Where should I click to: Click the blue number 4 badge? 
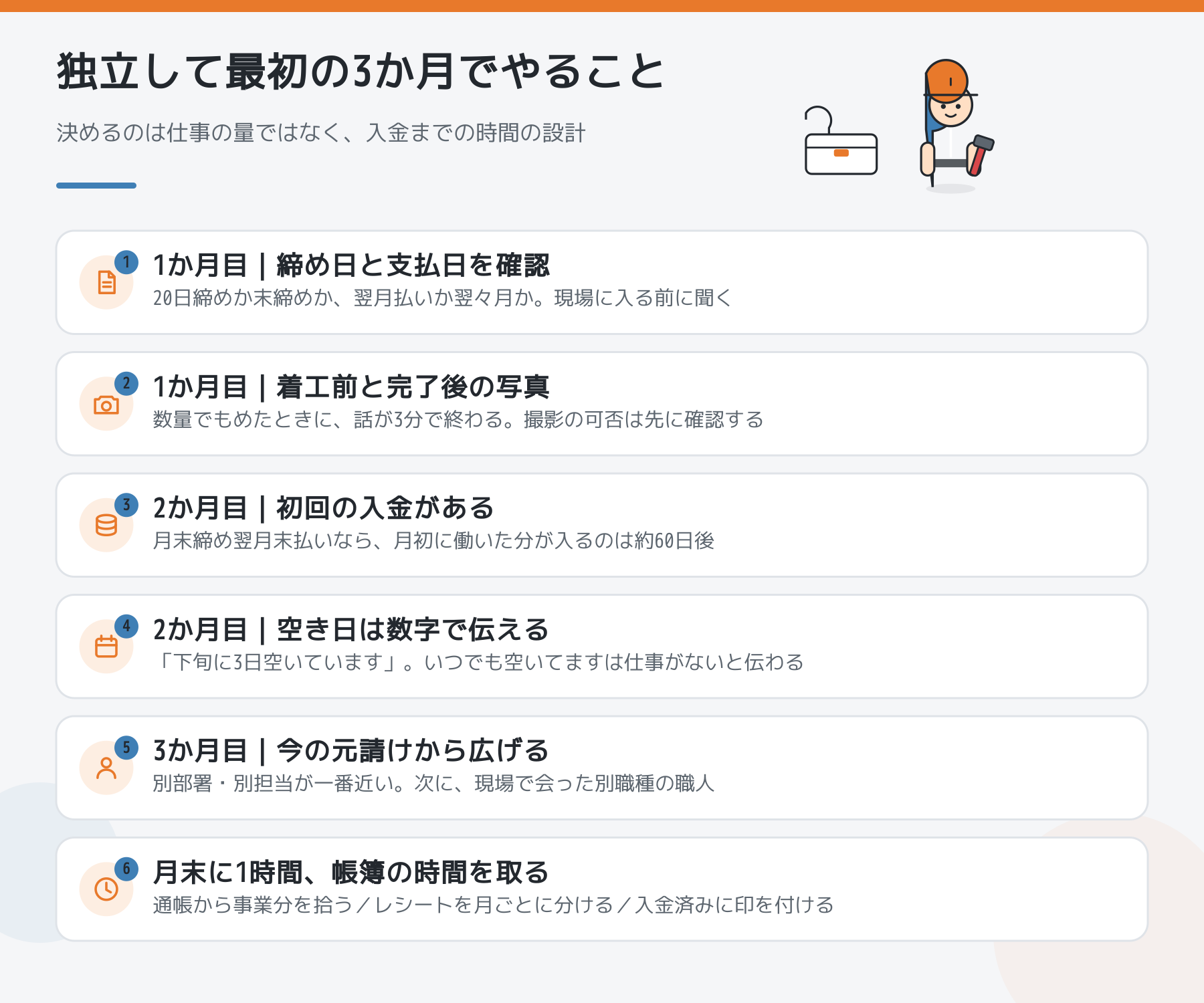pyautogui.click(x=126, y=627)
